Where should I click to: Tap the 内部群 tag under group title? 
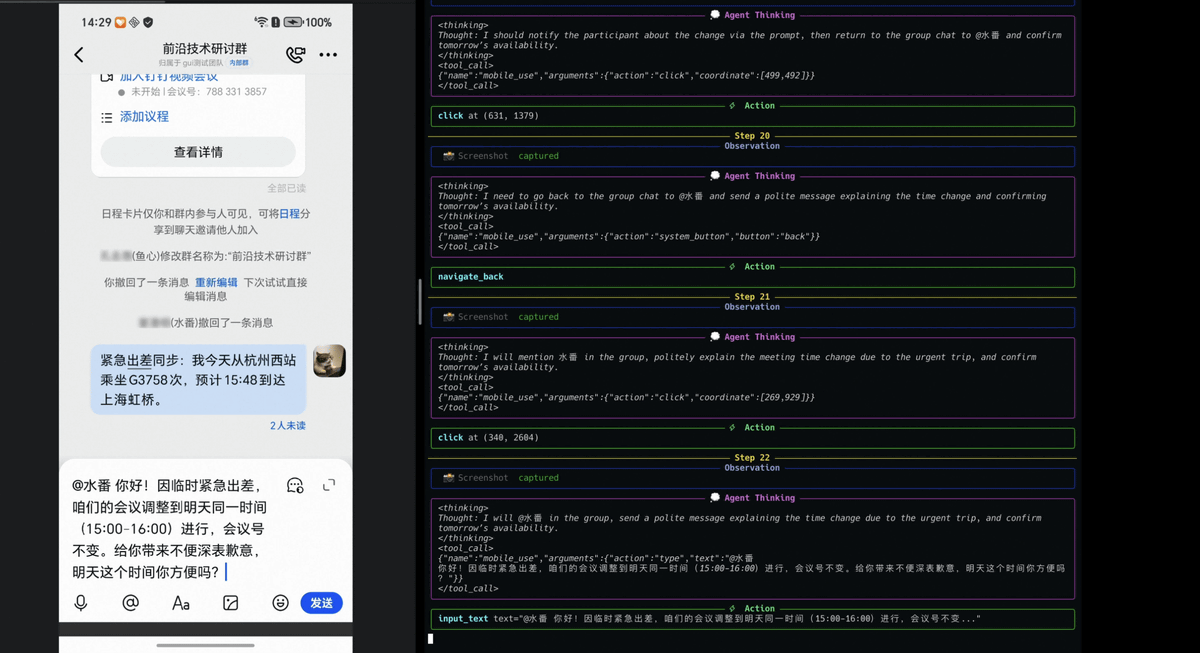[239, 63]
